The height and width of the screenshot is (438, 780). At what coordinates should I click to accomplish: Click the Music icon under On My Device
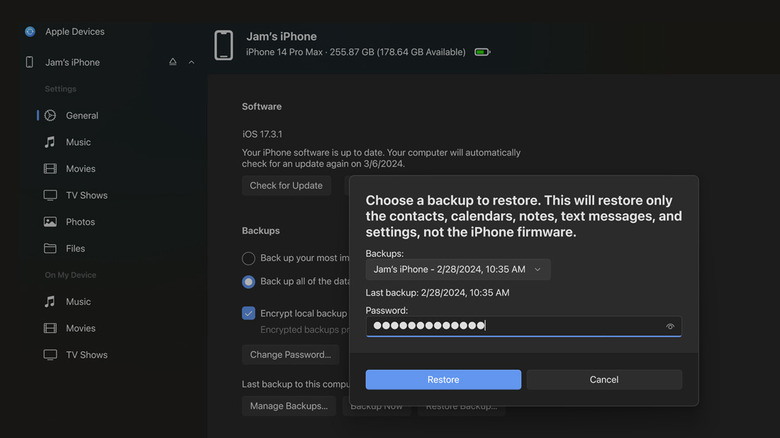[50, 302]
